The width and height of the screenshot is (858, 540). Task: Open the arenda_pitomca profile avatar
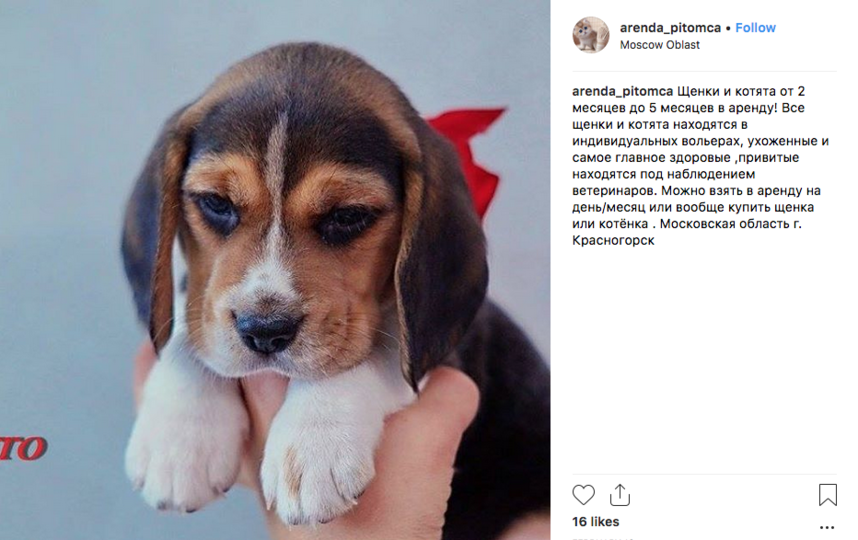click(x=590, y=35)
